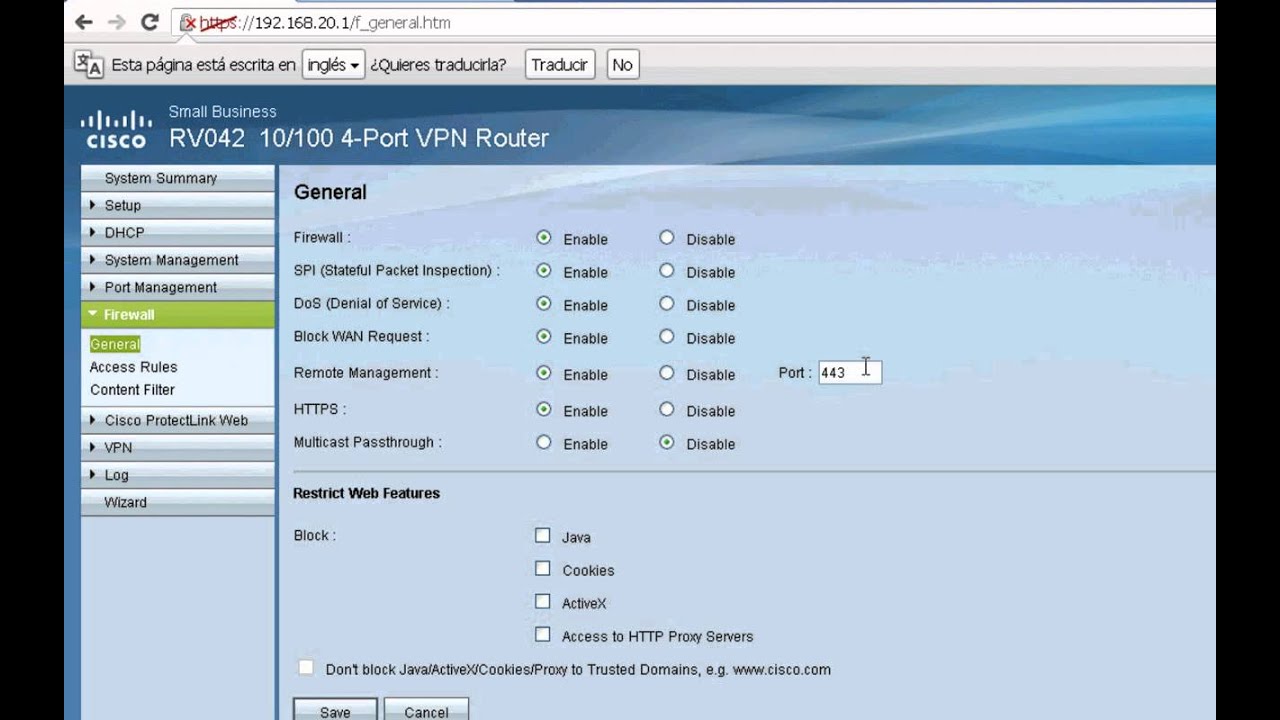
Task: Select Enable for SPI
Action: pyautogui.click(x=544, y=271)
